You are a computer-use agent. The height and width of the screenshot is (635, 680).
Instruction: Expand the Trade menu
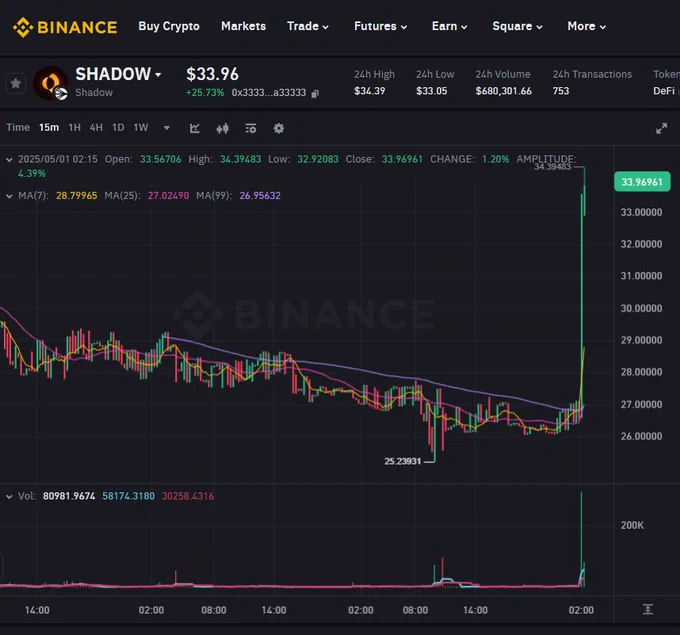click(307, 26)
